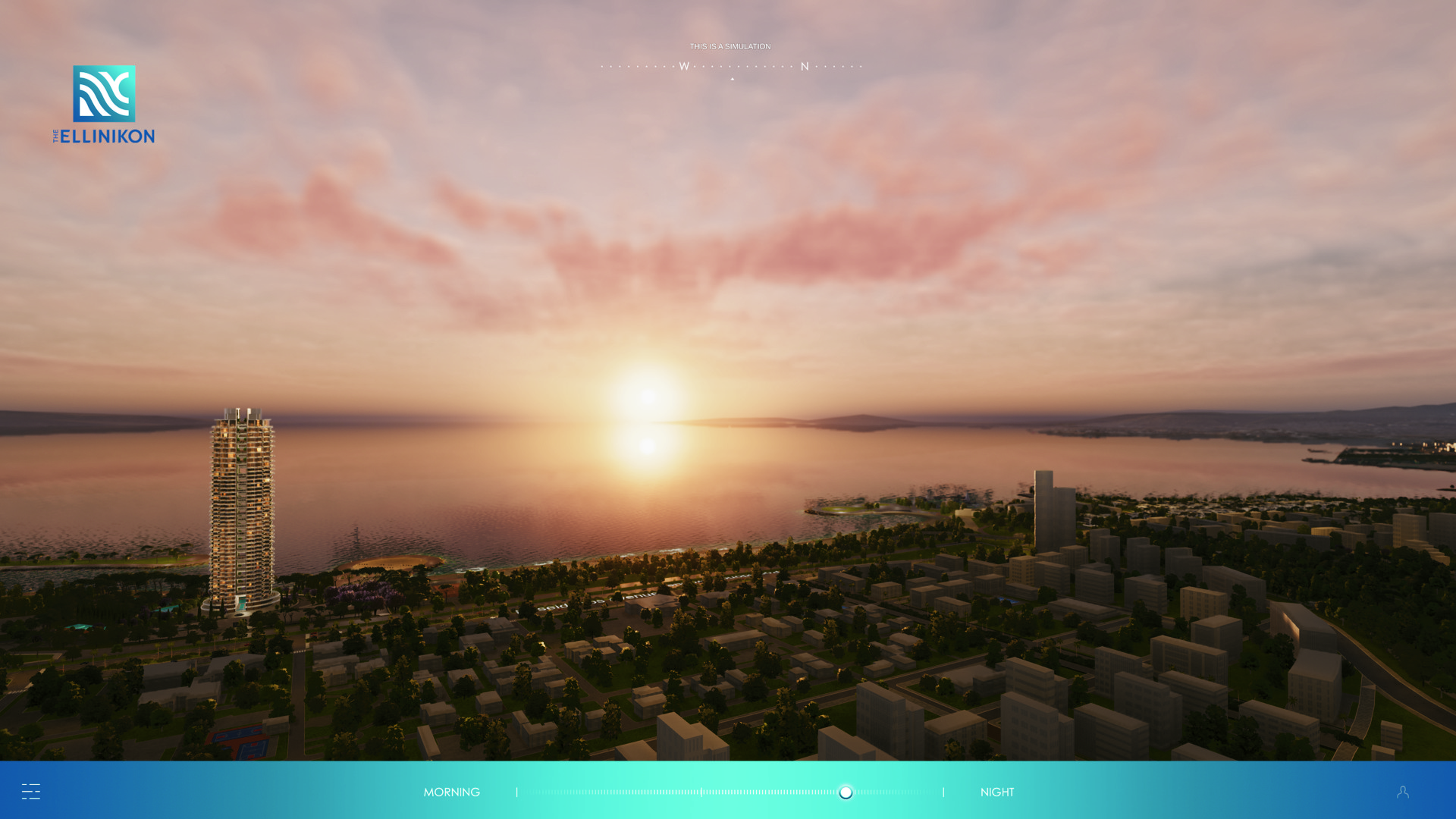The image size is (1456, 819).
Task: Click the illuminated Riviera tower in the scene
Action: coord(242,508)
